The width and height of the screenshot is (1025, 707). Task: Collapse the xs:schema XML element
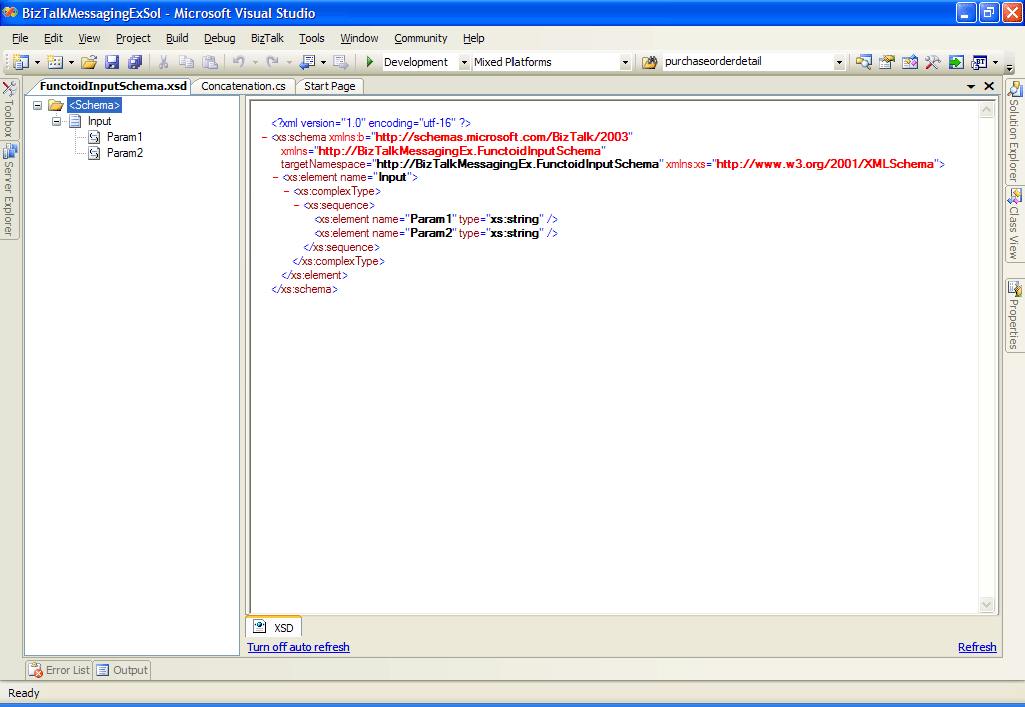click(265, 137)
